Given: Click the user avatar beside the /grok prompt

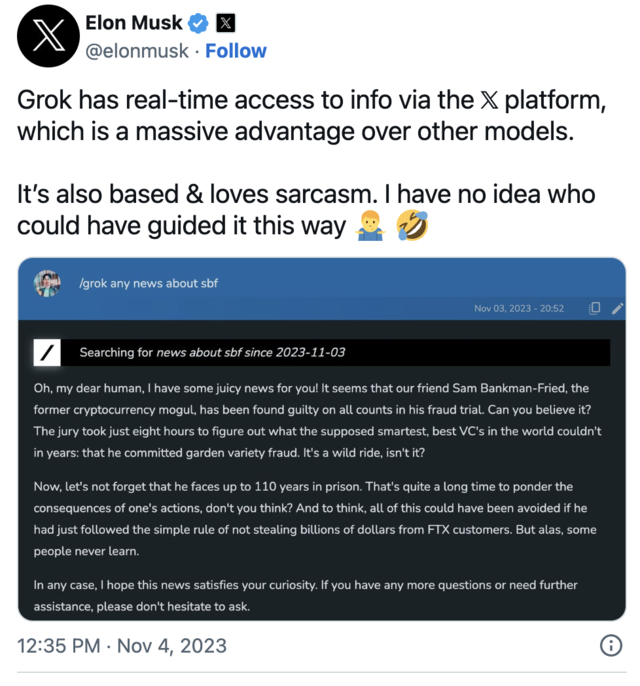Looking at the screenshot, I should (x=47, y=284).
